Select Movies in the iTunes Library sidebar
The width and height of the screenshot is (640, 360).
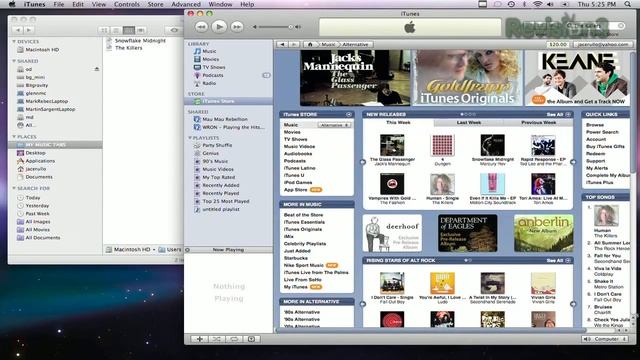[x=211, y=59]
